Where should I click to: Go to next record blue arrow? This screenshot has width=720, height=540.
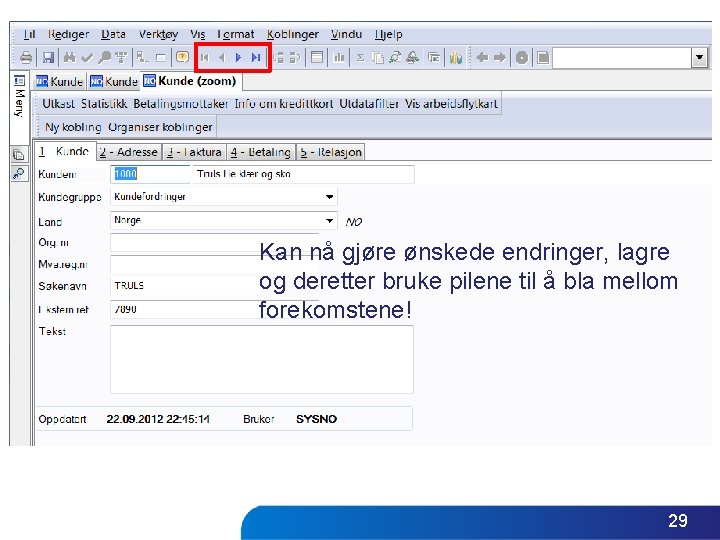coord(238,57)
